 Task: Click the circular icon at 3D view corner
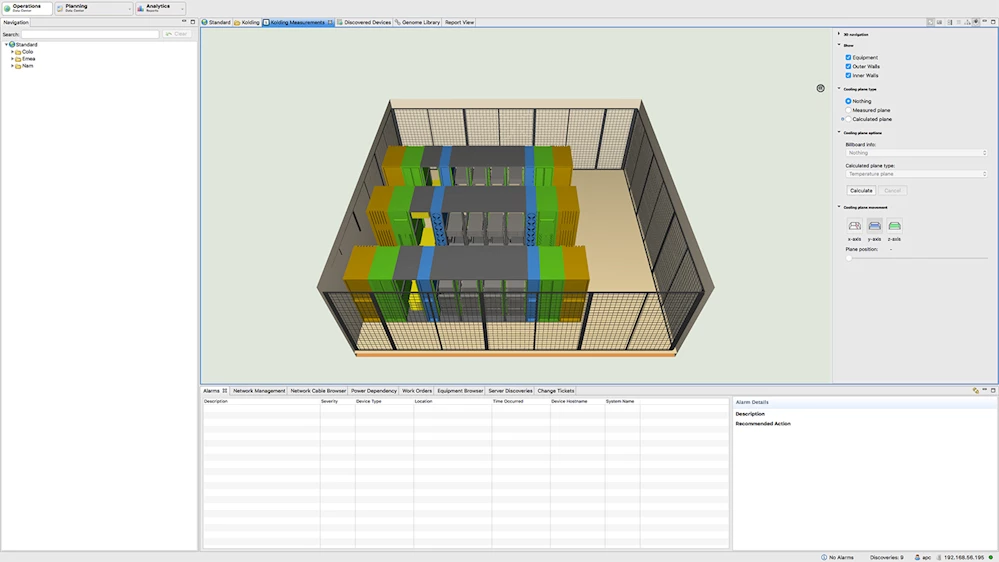coord(820,88)
